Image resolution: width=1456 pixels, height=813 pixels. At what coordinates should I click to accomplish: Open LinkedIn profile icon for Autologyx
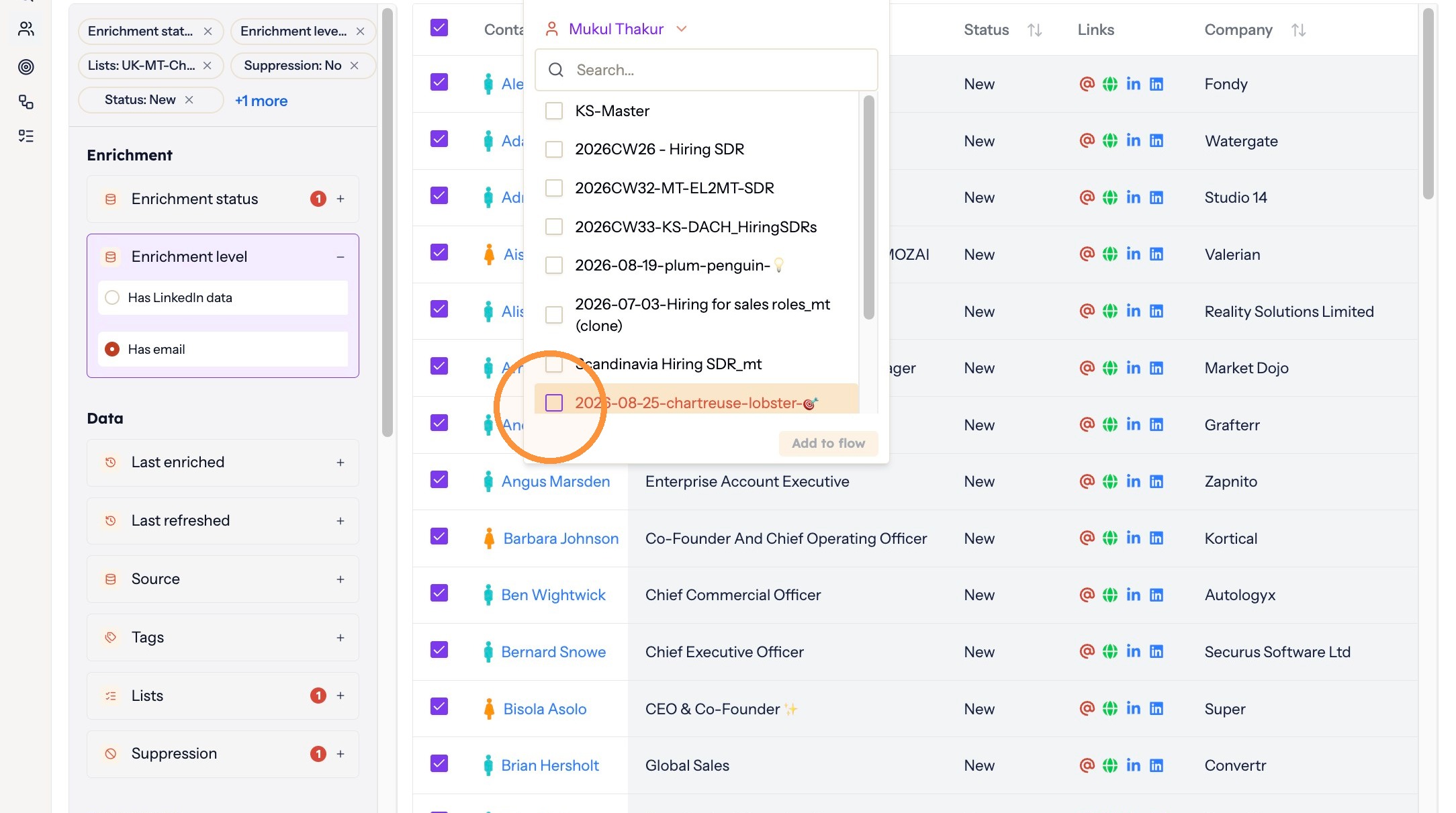click(x=1133, y=595)
